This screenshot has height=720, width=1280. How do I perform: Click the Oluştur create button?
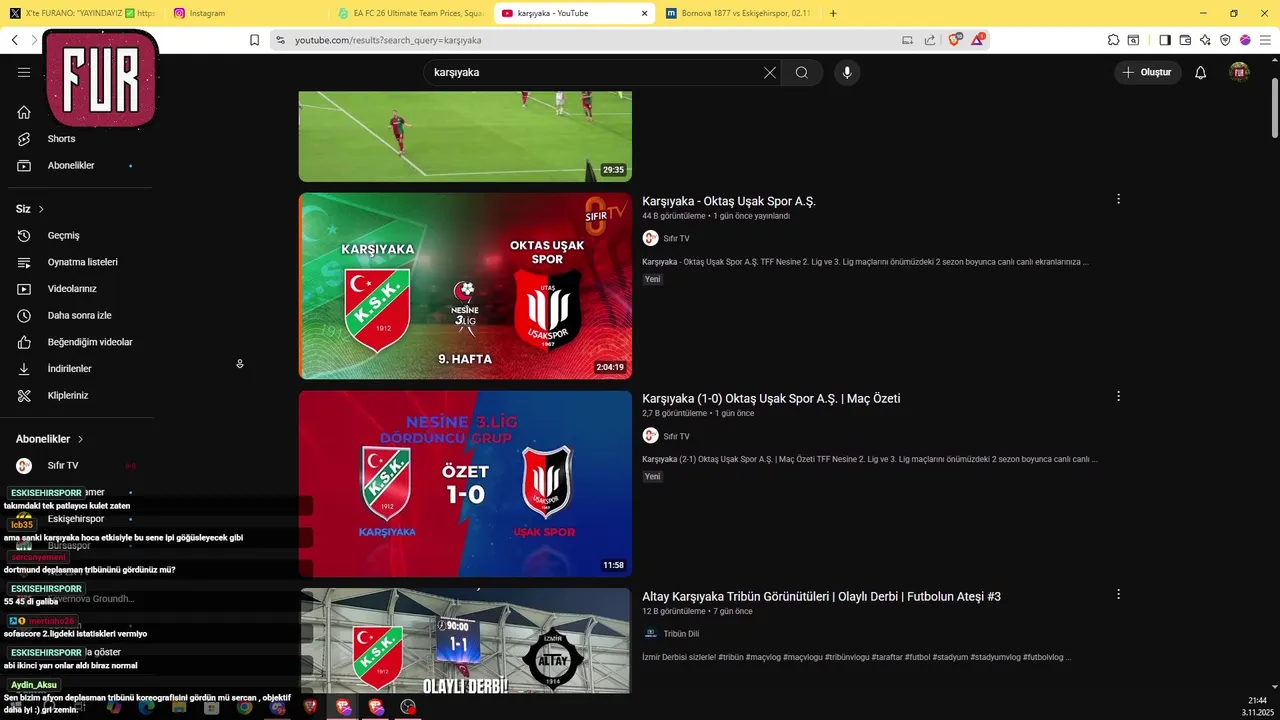[x=1148, y=72]
